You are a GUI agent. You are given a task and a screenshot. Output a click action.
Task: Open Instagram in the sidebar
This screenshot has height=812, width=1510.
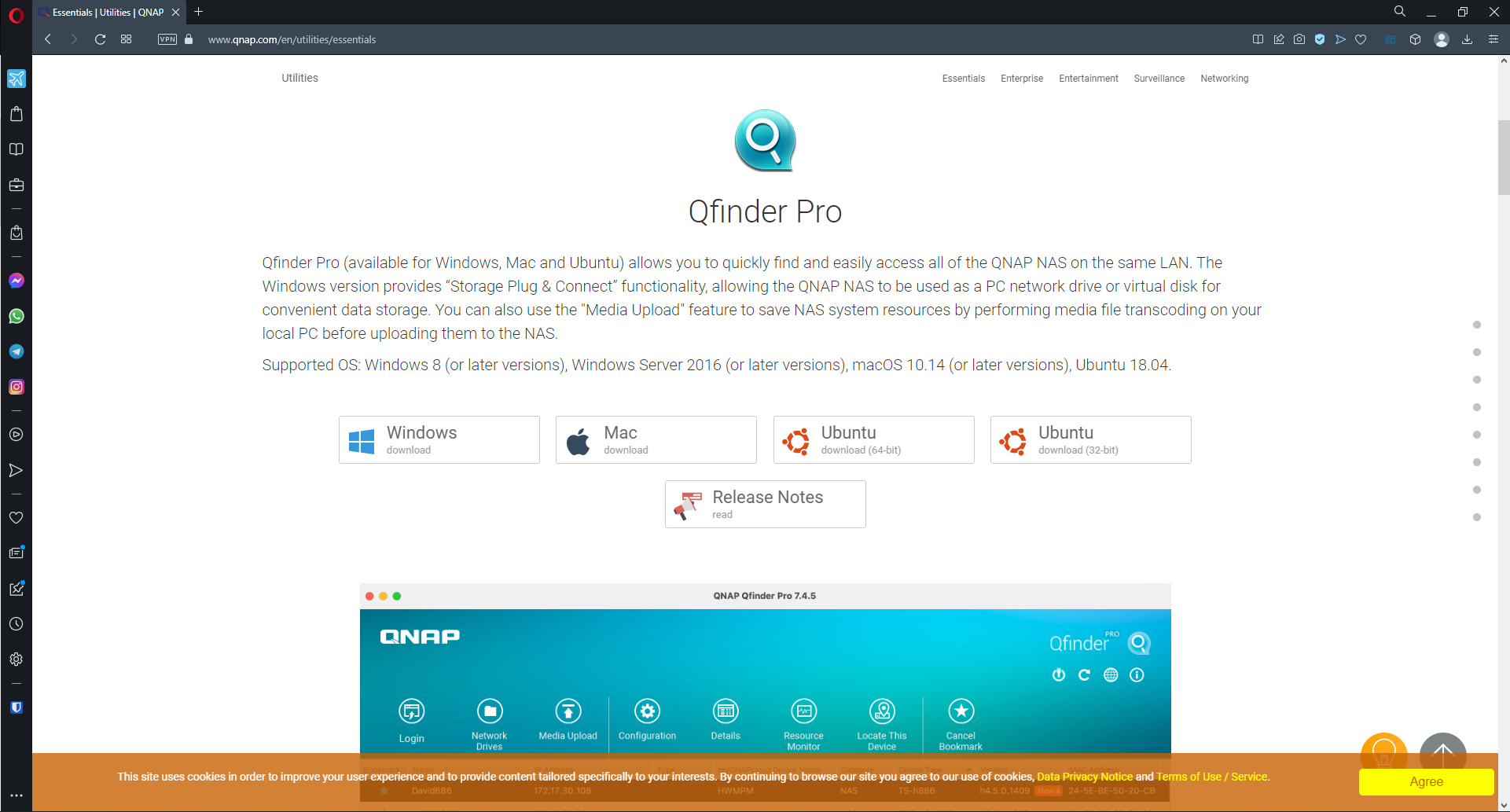17,387
